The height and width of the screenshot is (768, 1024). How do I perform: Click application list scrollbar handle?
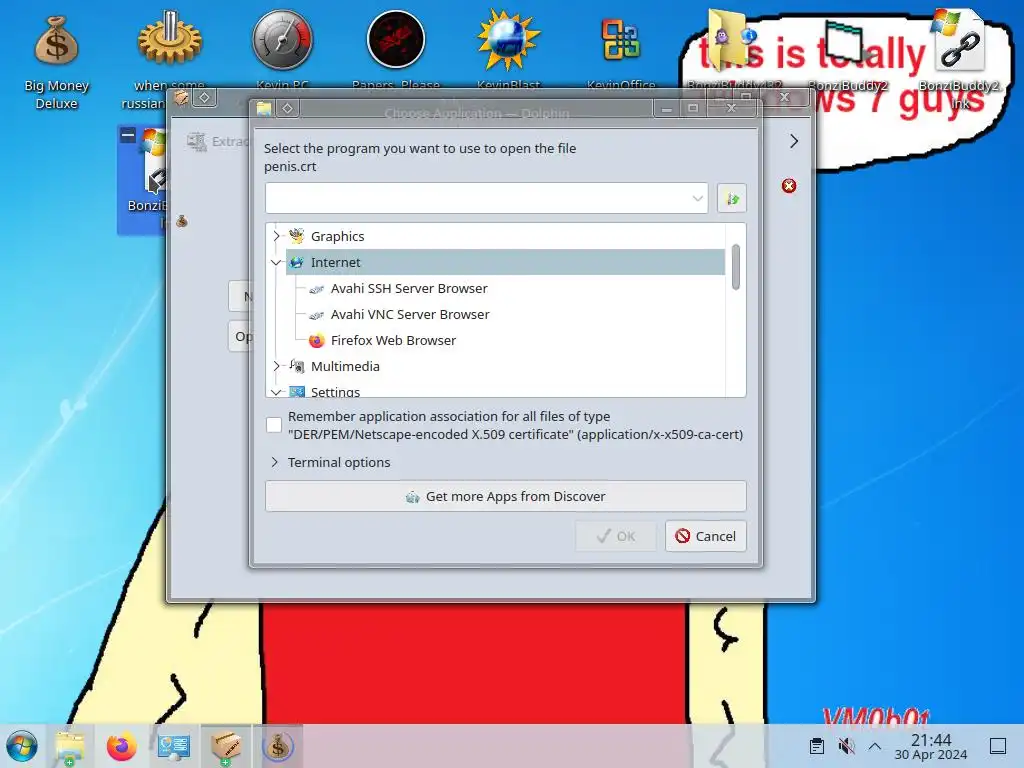[x=736, y=266]
